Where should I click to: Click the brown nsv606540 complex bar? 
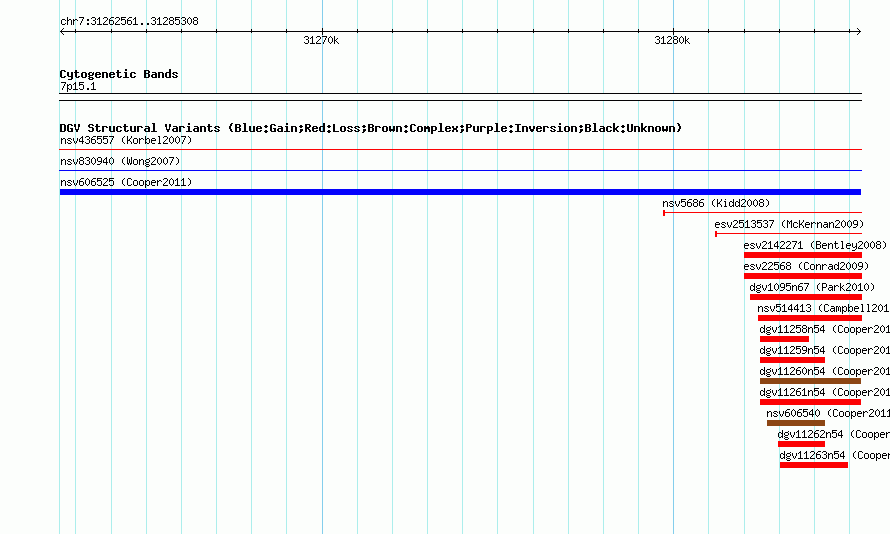[796, 423]
